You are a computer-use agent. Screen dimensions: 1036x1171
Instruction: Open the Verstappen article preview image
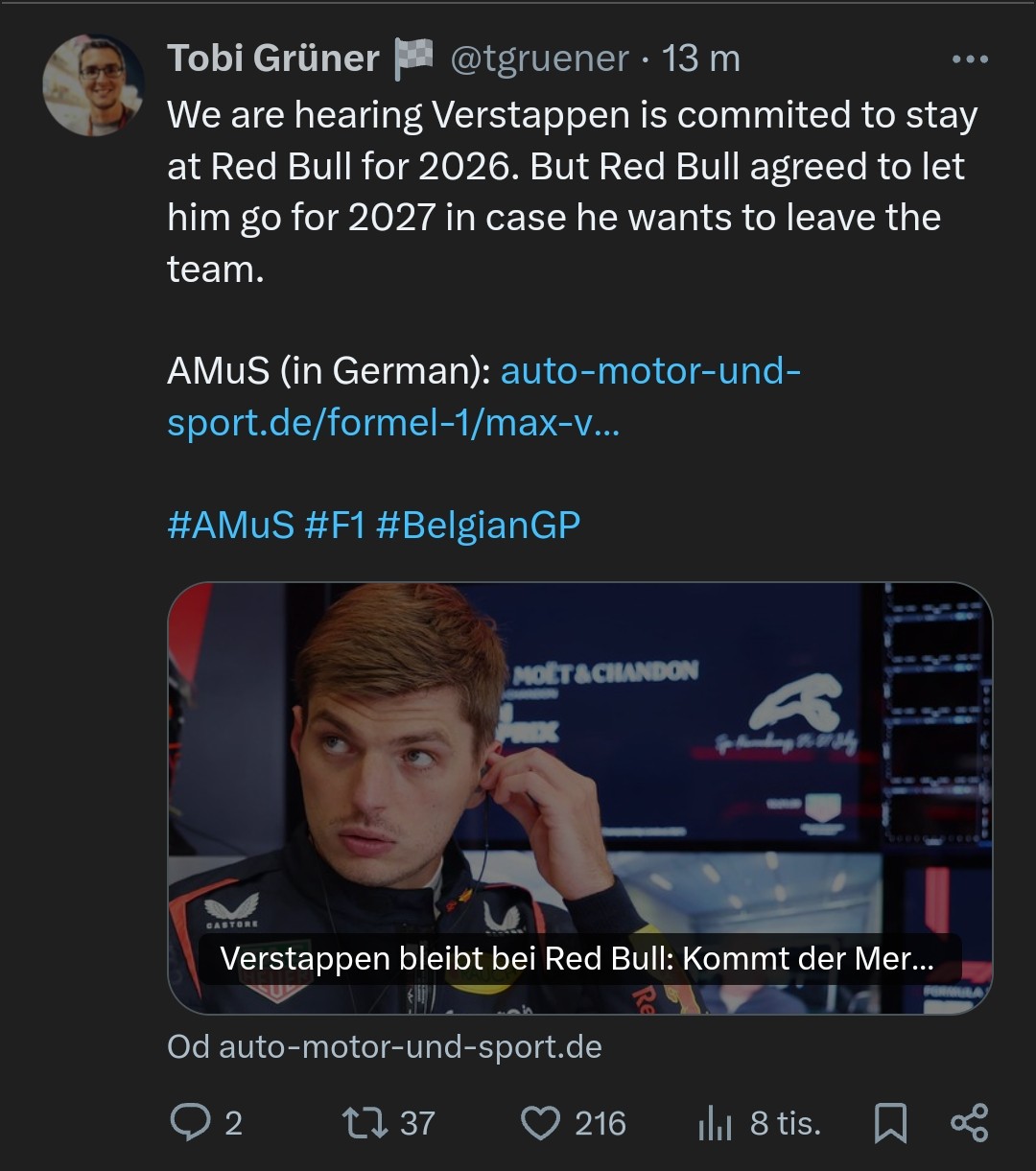coord(579,798)
